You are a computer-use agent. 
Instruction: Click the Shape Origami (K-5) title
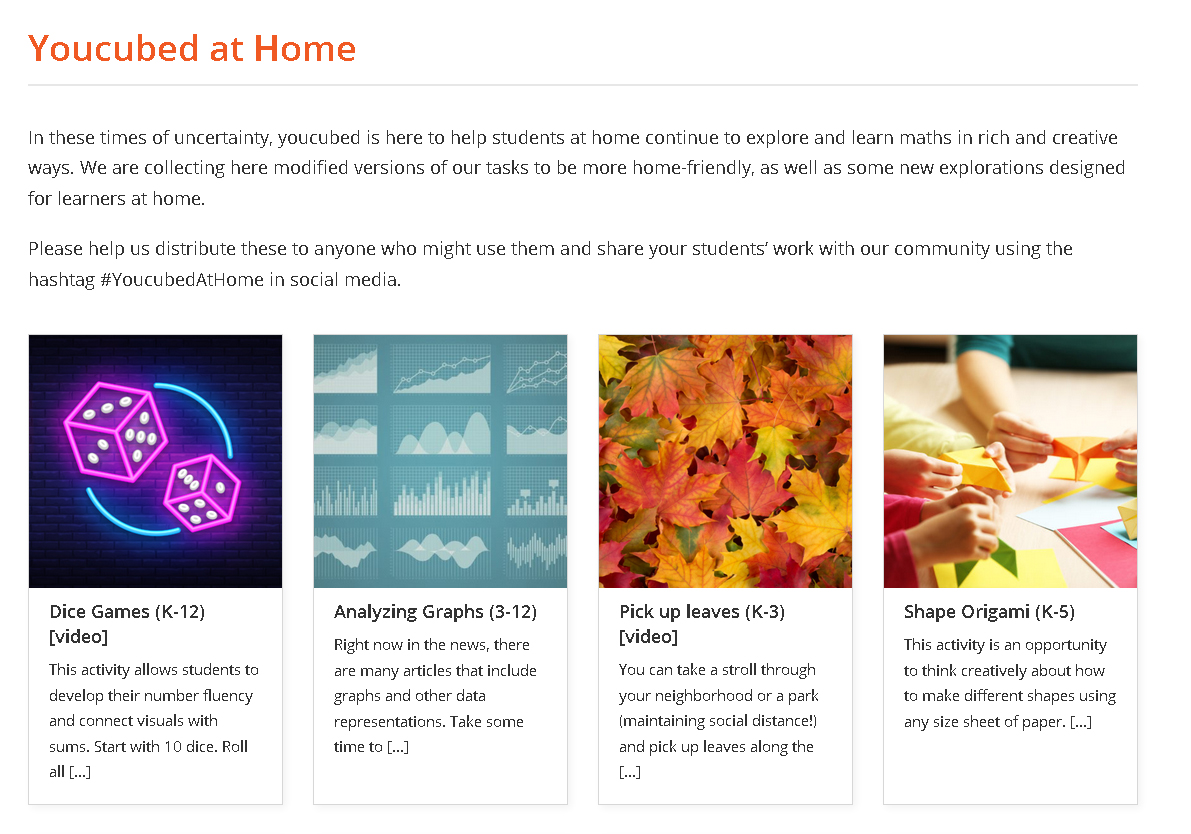coord(989,612)
